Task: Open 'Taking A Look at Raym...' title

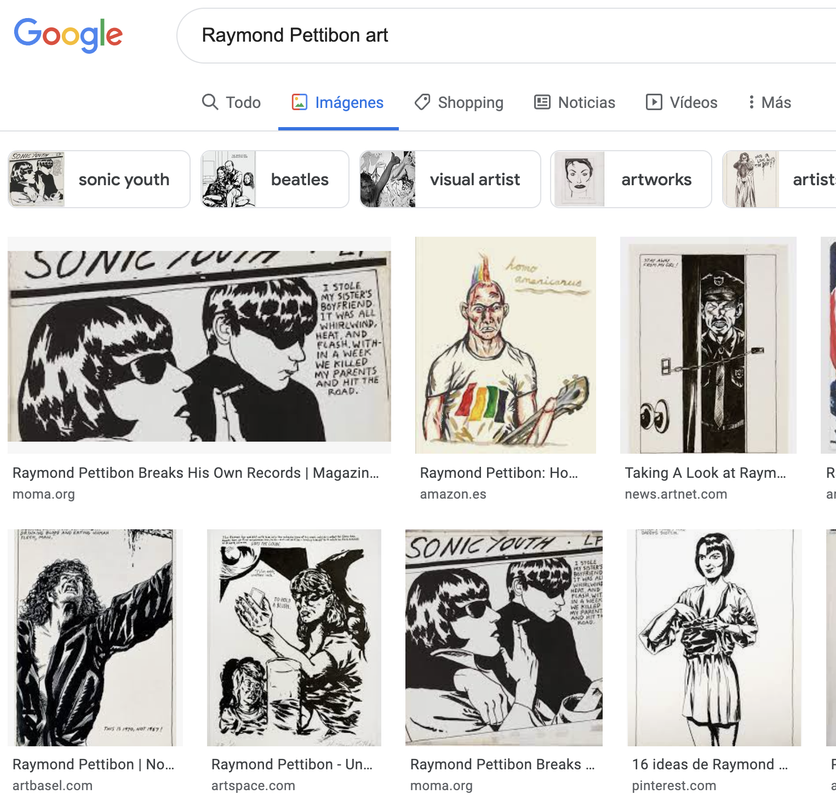Action: 705,473
